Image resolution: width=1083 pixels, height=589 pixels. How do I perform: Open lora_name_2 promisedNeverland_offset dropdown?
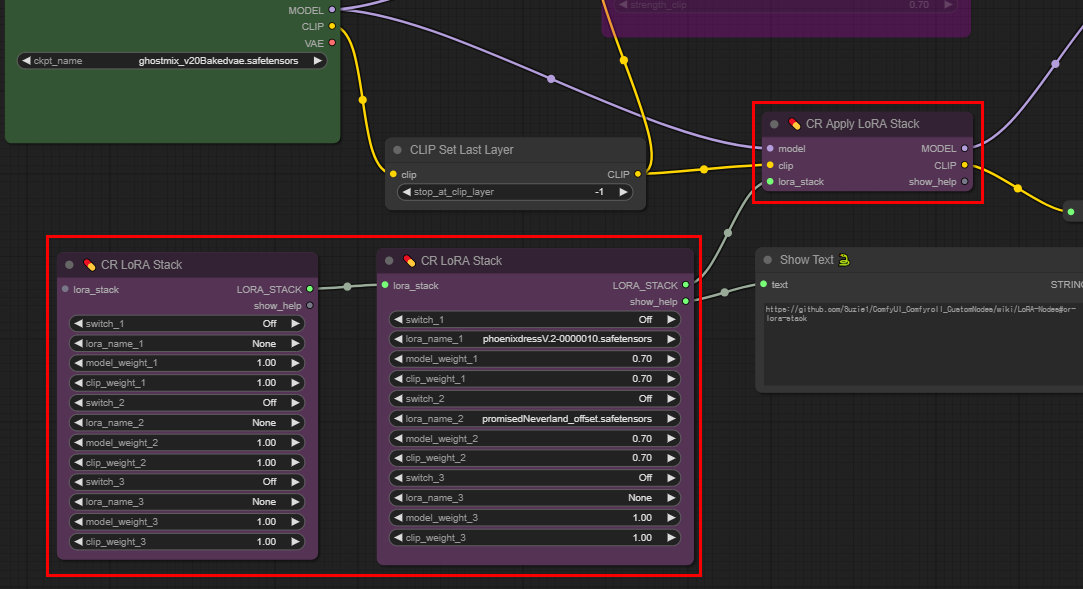pos(535,418)
